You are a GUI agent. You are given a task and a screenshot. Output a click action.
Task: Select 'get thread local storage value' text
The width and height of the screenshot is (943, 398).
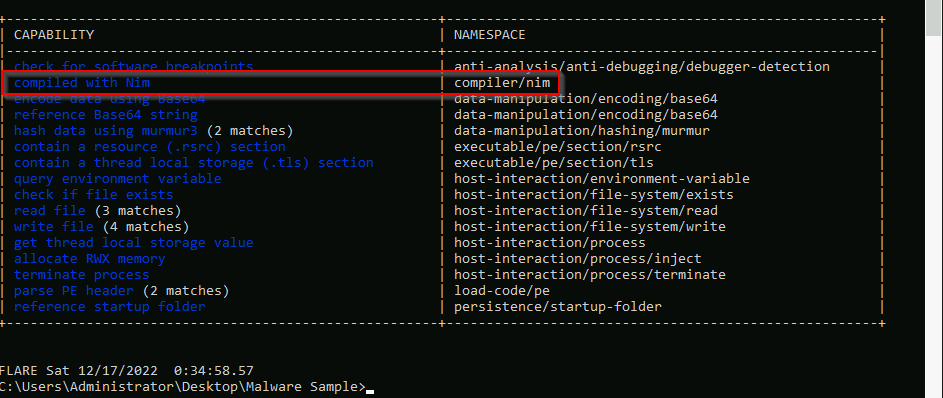click(134, 243)
